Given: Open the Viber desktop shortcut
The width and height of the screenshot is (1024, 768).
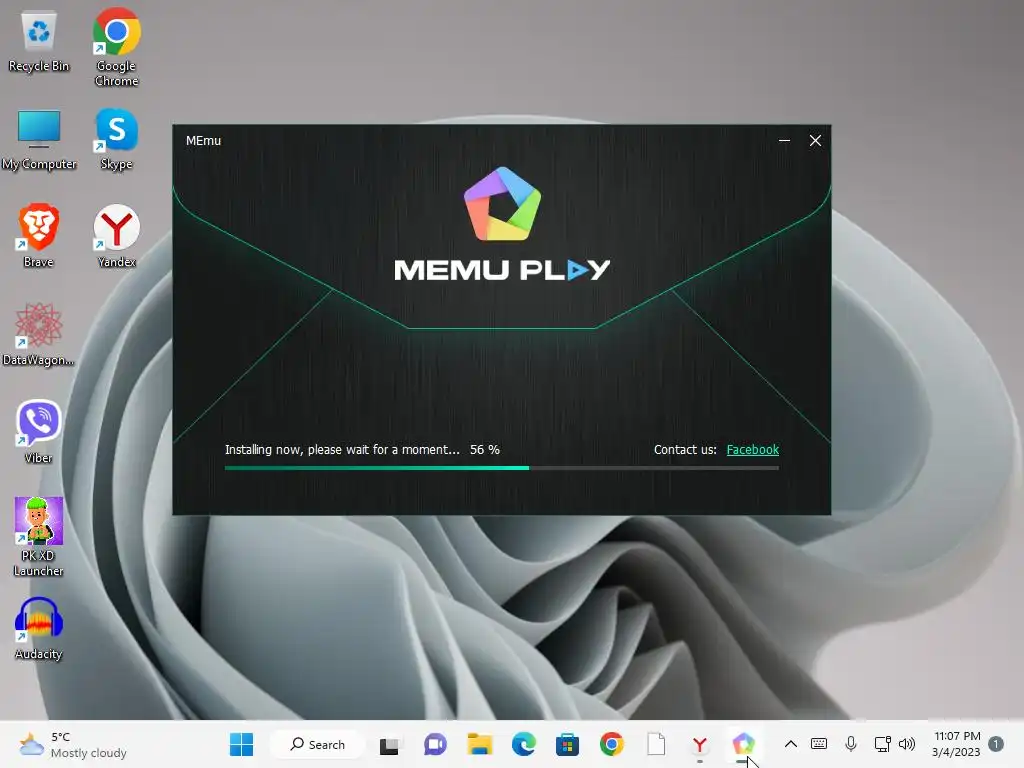Looking at the screenshot, I should (39, 432).
